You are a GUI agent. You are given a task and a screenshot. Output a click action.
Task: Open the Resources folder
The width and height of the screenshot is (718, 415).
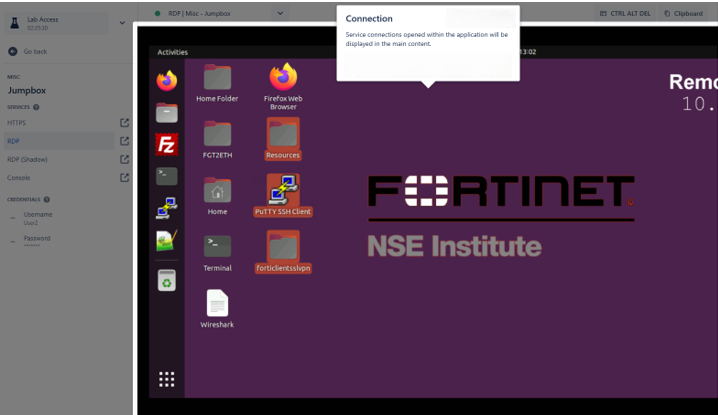coord(283,139)
